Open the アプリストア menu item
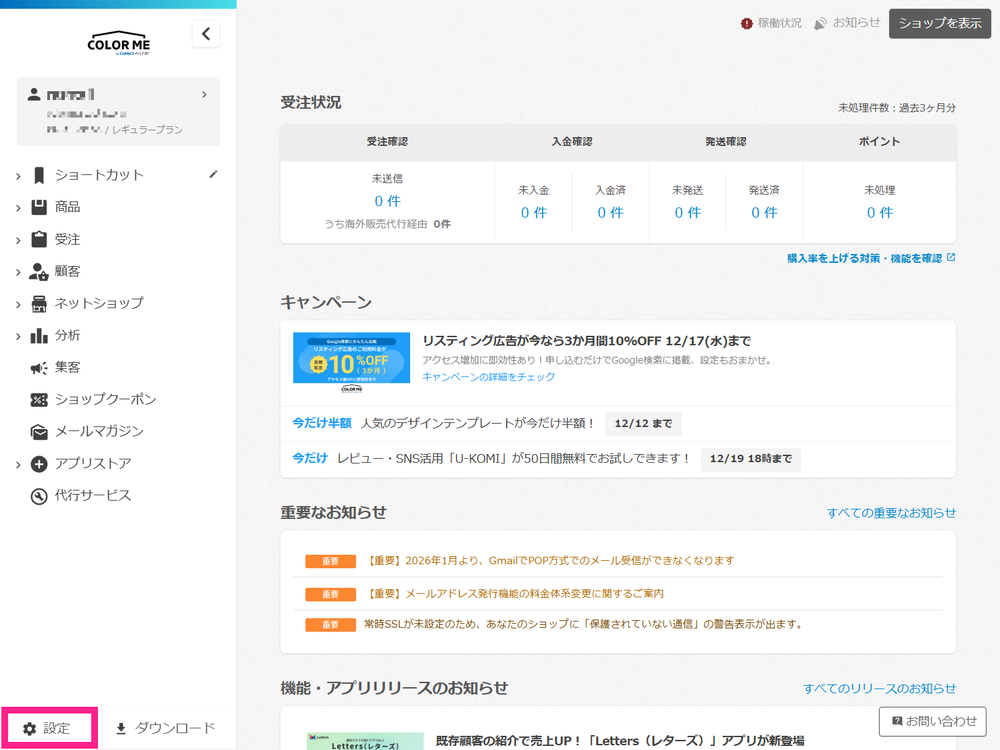 tap(92, 463)
